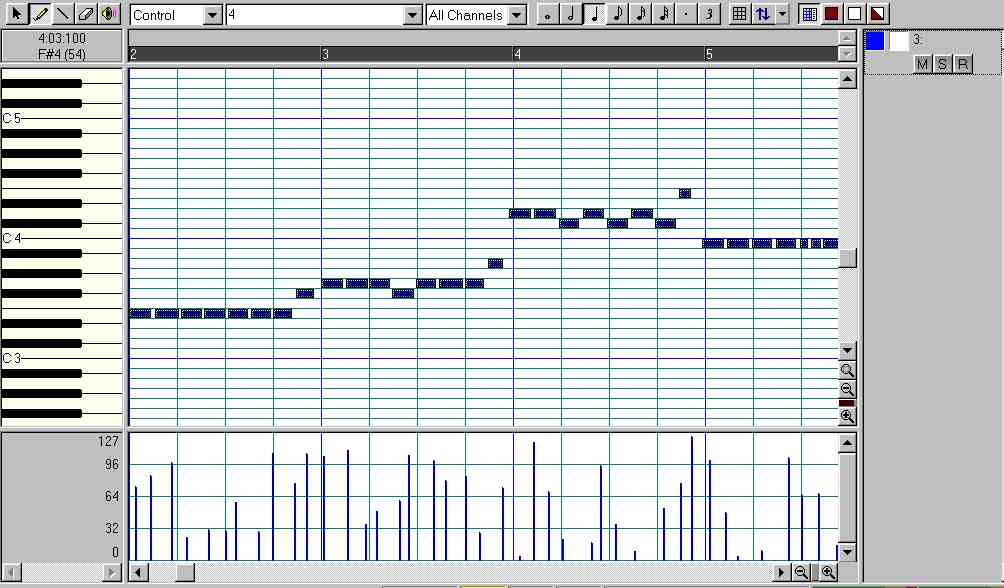This screenshot has height=588, width=1004.
Task: Click the white square toolbar button
Action: pyautogui.click(x=855, y=14)
